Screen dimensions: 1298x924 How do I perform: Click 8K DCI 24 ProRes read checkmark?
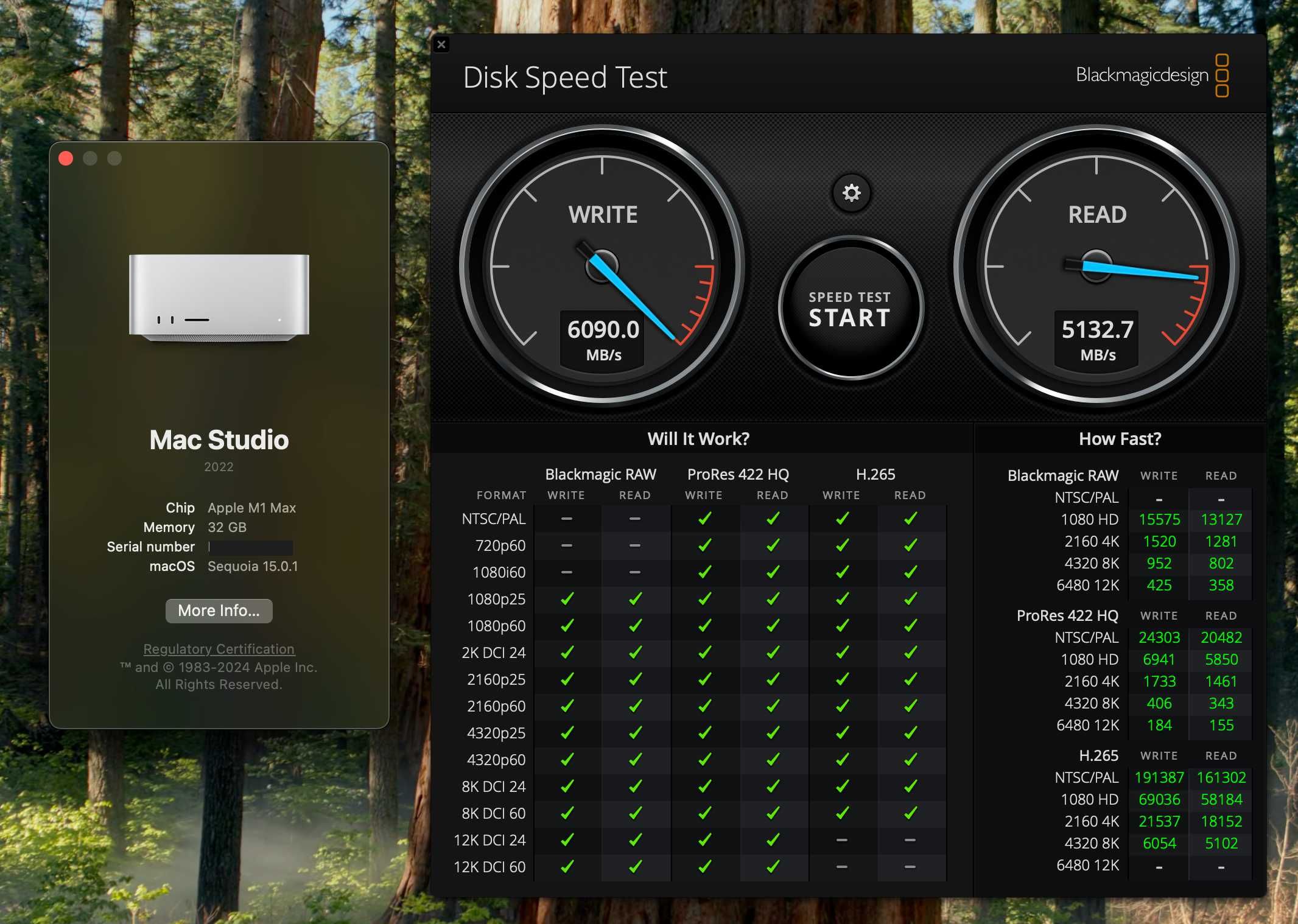pyautogui.click(x=773, y=786)
